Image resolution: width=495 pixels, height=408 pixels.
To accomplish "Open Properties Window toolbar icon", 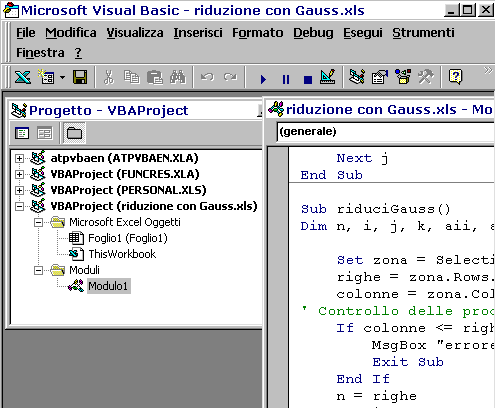I will point(380,77).
